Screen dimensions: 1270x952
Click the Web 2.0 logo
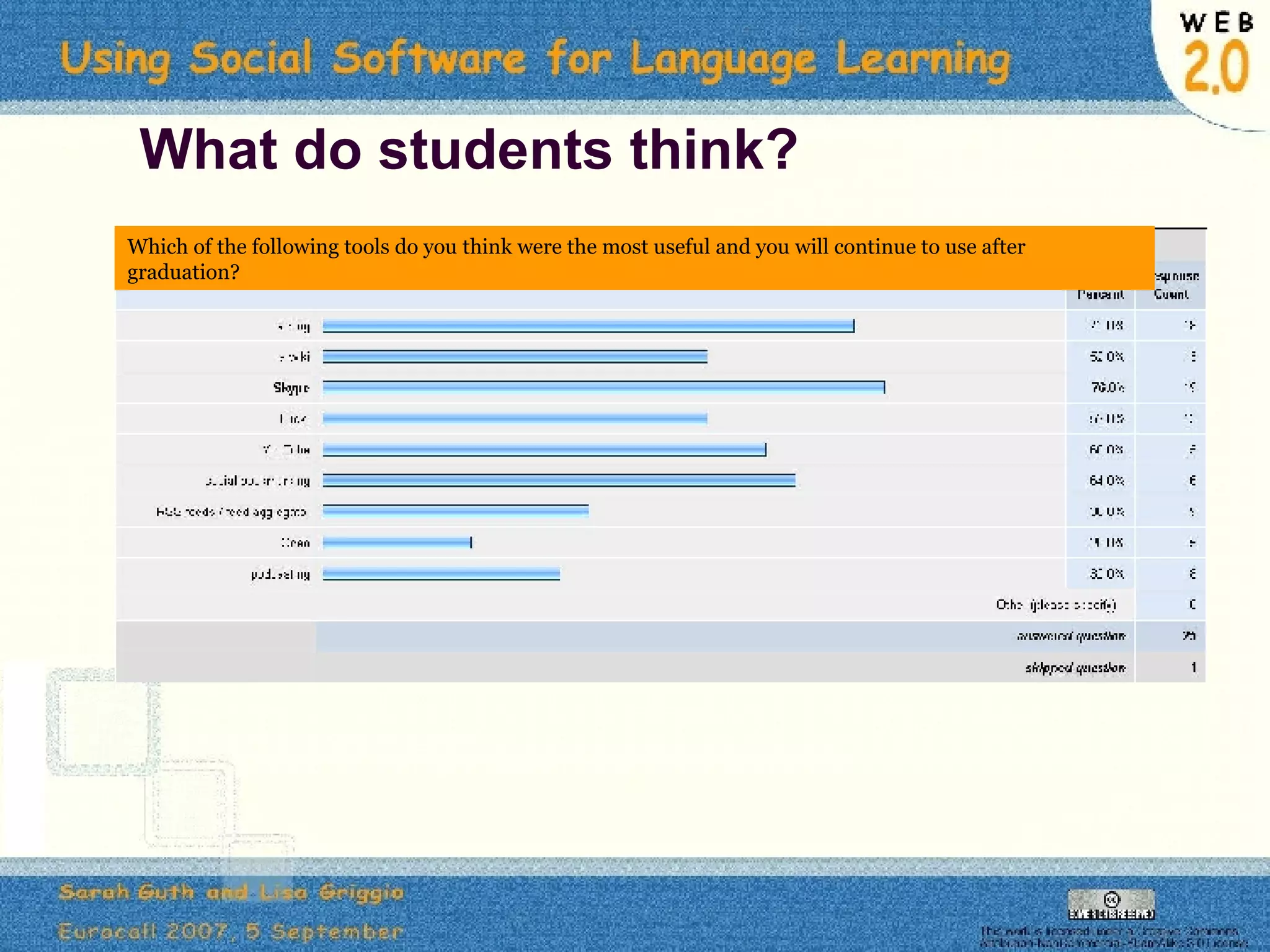pyautogui.click(x=1216, y=56)
